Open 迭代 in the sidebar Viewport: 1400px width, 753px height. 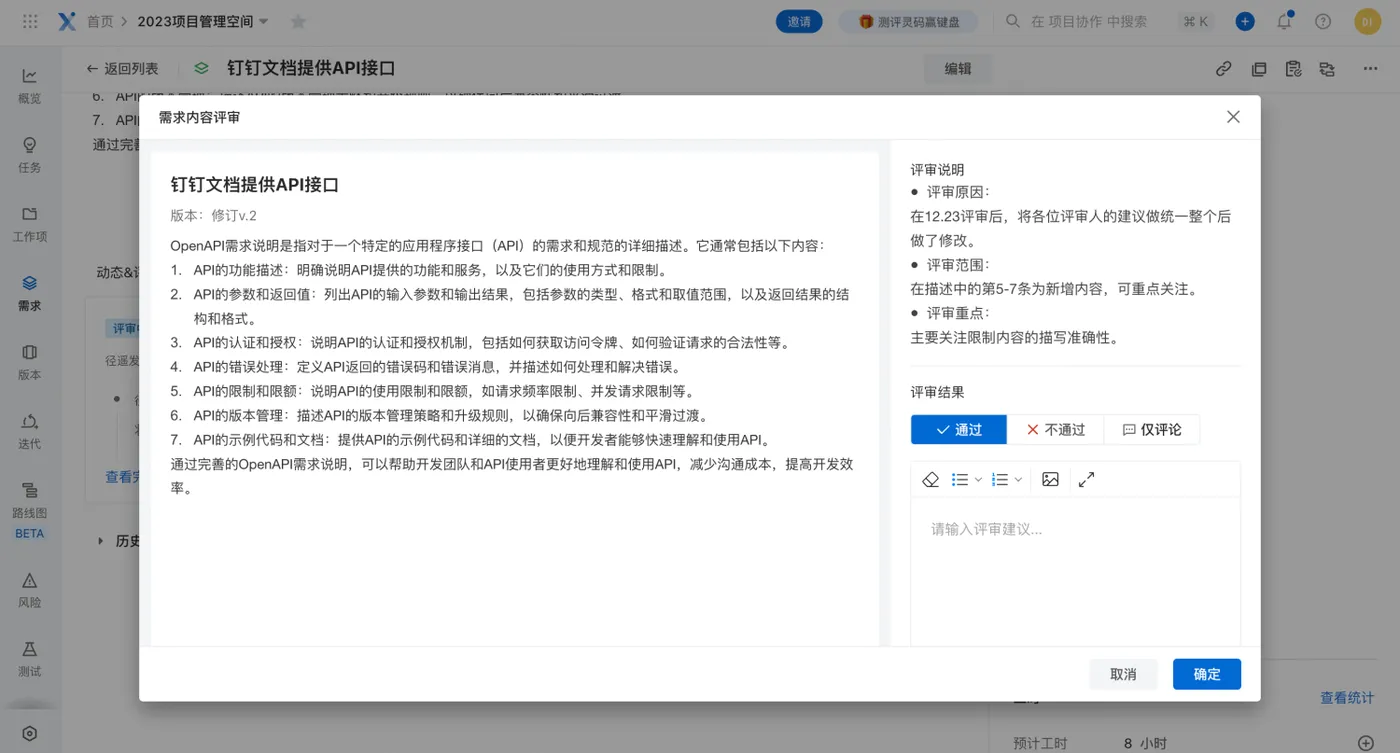coord(30,431)
